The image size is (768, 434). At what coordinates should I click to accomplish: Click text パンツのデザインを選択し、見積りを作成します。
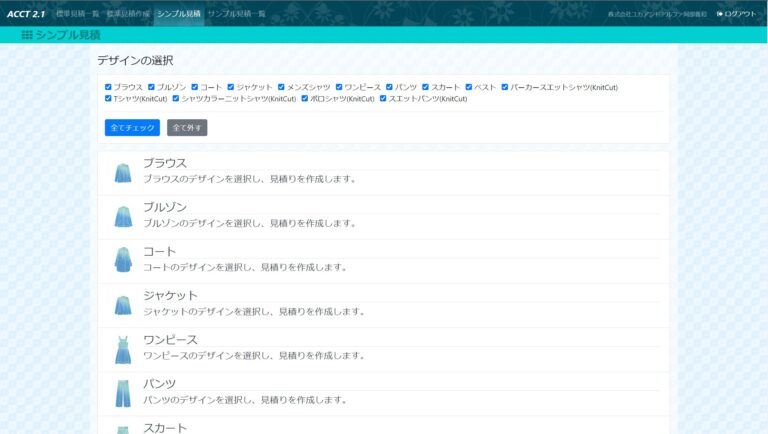pyautogui.click(x=245, y=400)
